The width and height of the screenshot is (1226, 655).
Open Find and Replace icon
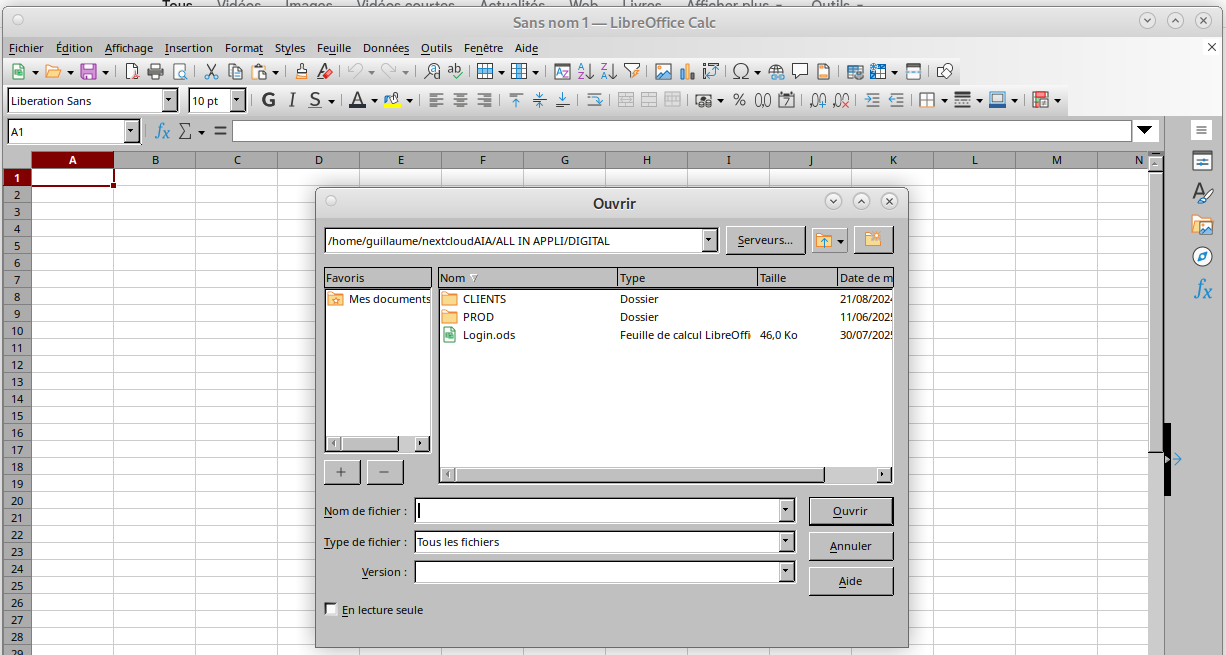432,72
